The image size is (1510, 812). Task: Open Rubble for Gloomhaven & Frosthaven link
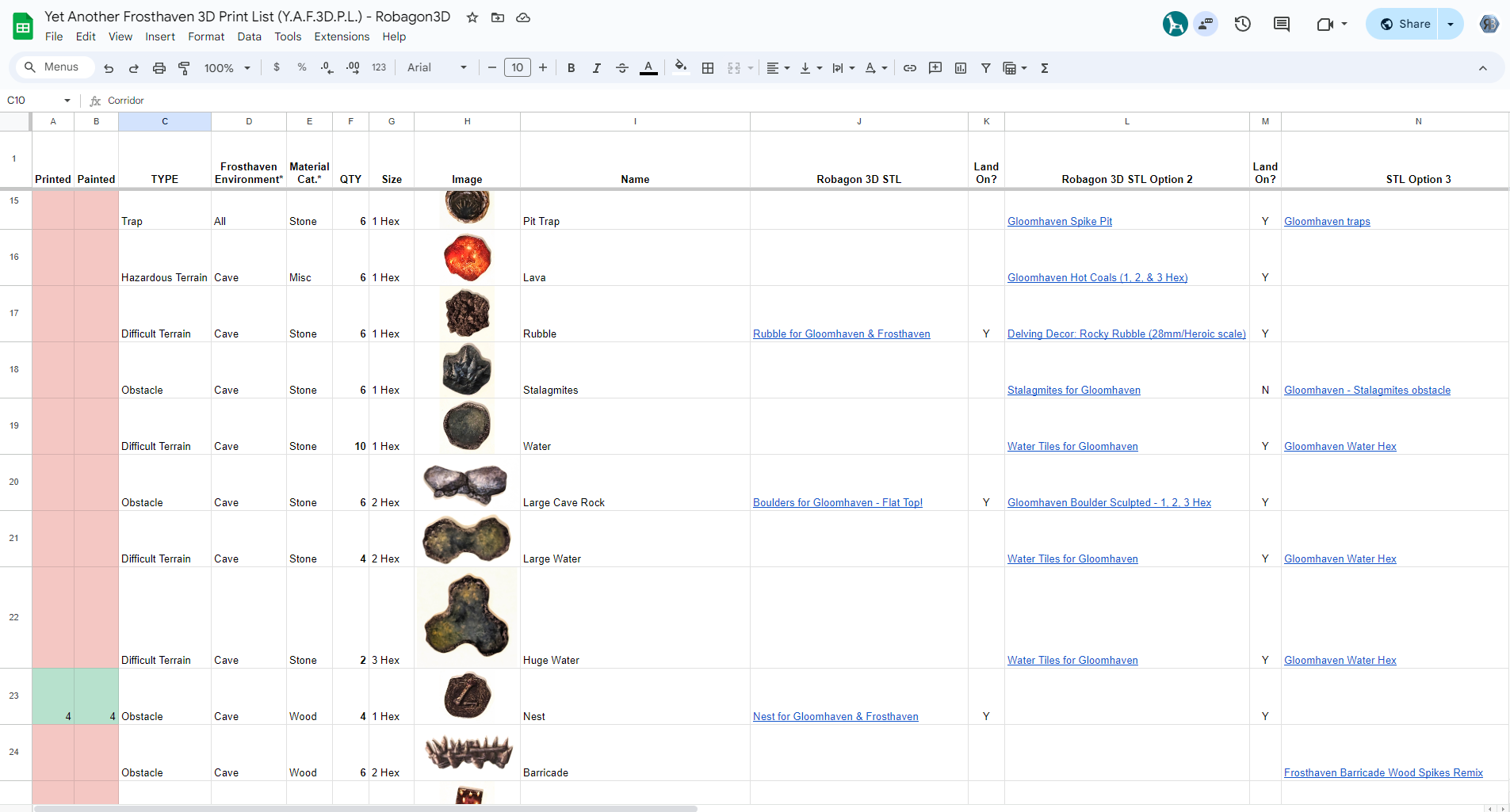[x=842, y=334]
